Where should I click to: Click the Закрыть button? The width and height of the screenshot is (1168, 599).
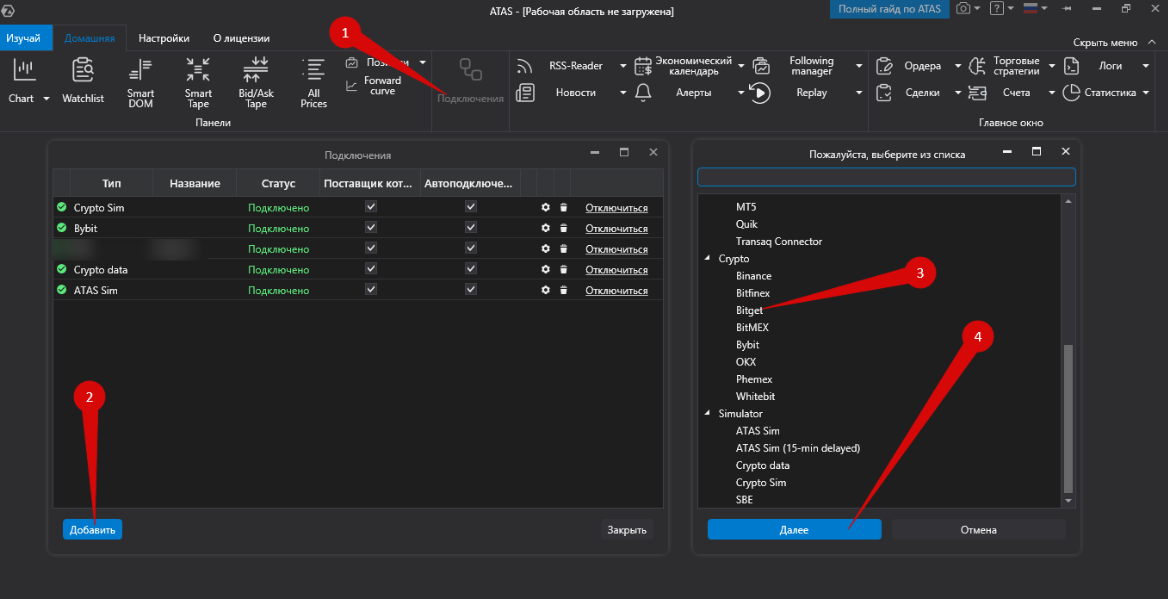click(626, 530)
